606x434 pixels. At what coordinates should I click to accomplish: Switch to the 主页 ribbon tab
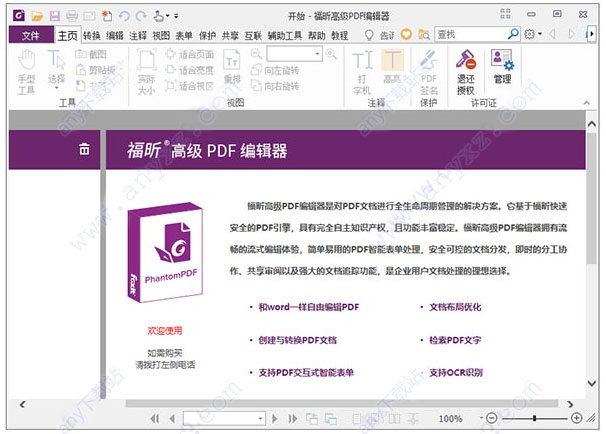click(x=68, y=36)
